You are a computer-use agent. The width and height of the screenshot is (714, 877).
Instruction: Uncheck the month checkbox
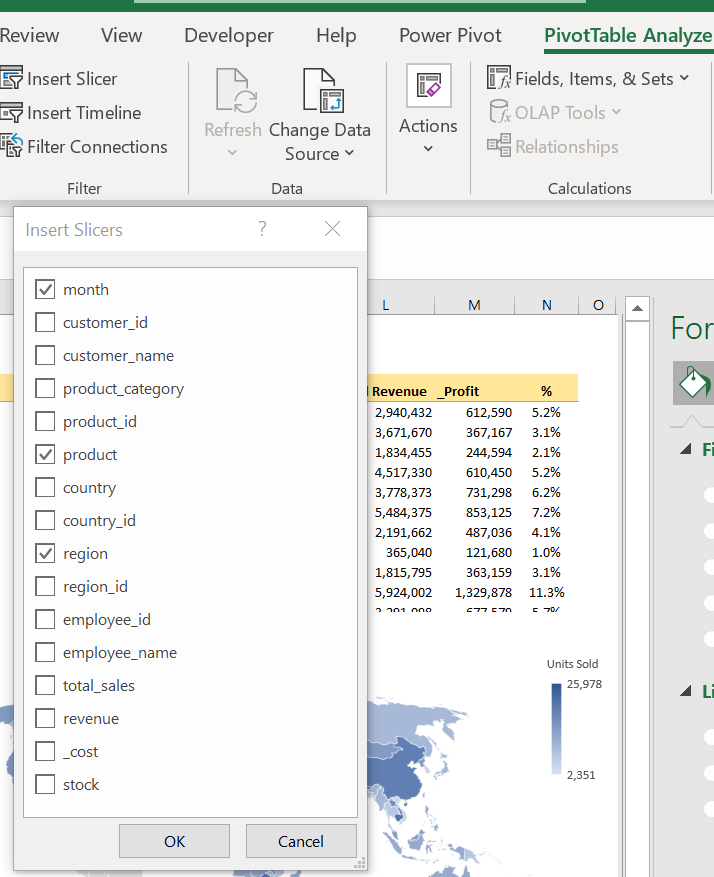pyautogui.click(x=45, y=290)
